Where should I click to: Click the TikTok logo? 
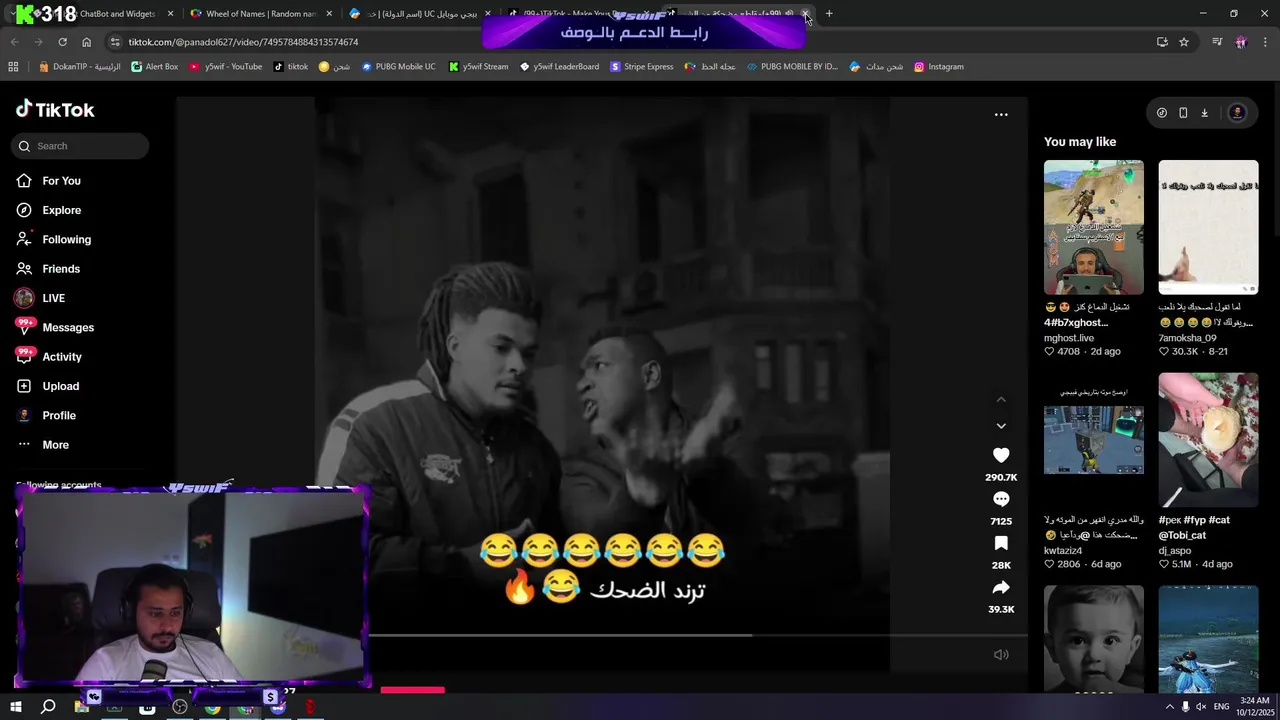pyautogui.click(x=55, y=110)
